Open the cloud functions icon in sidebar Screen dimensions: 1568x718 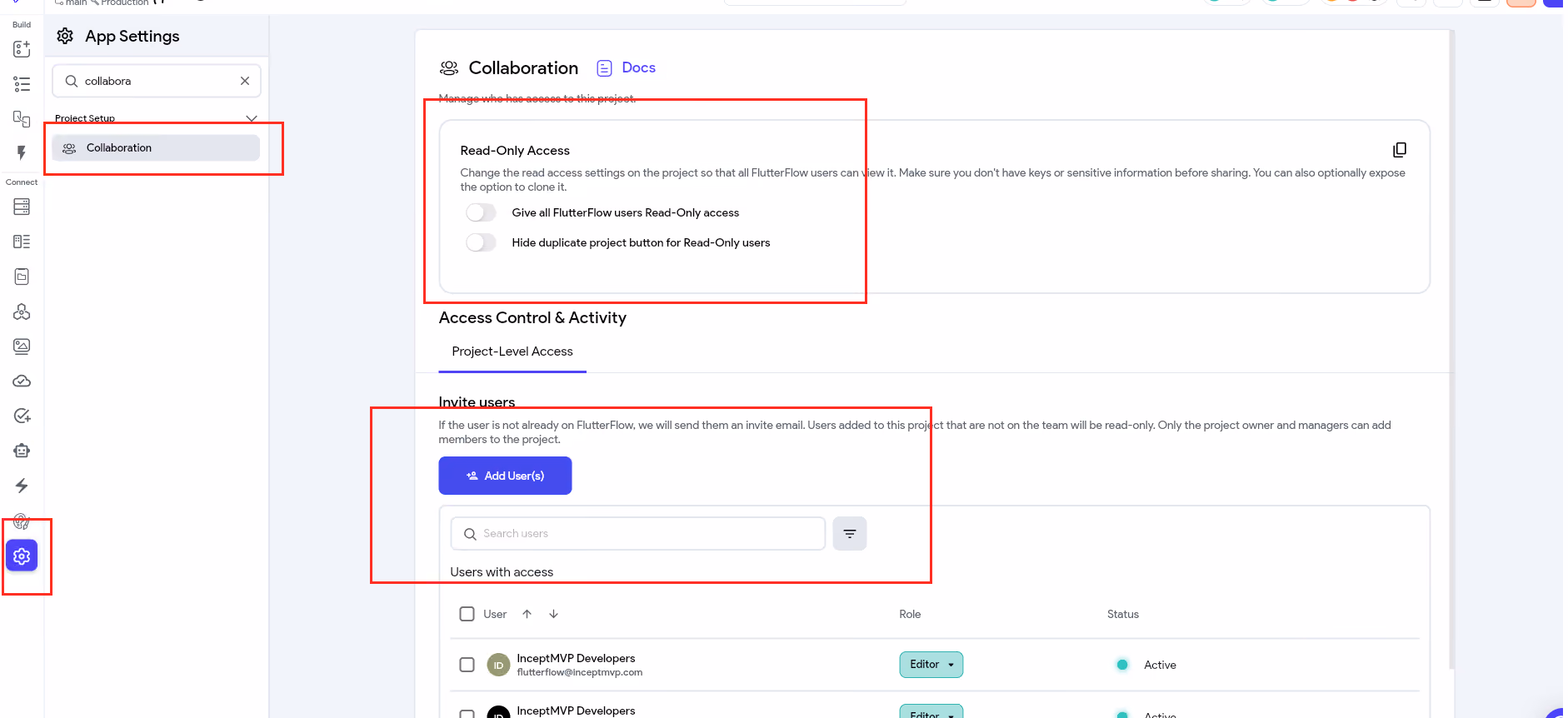click(x=22, y=381)
